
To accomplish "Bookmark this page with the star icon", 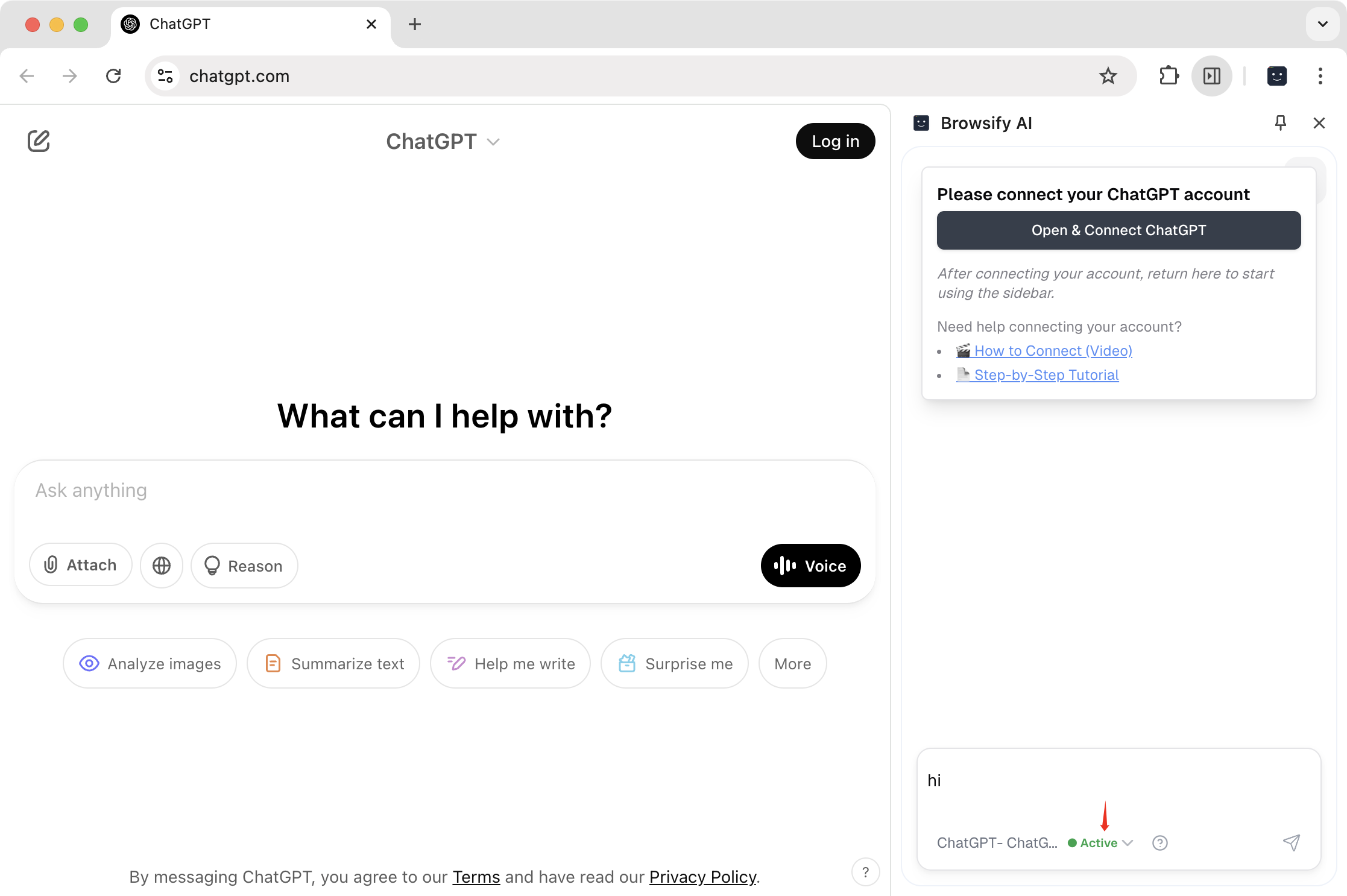I will click(1108, 76).
